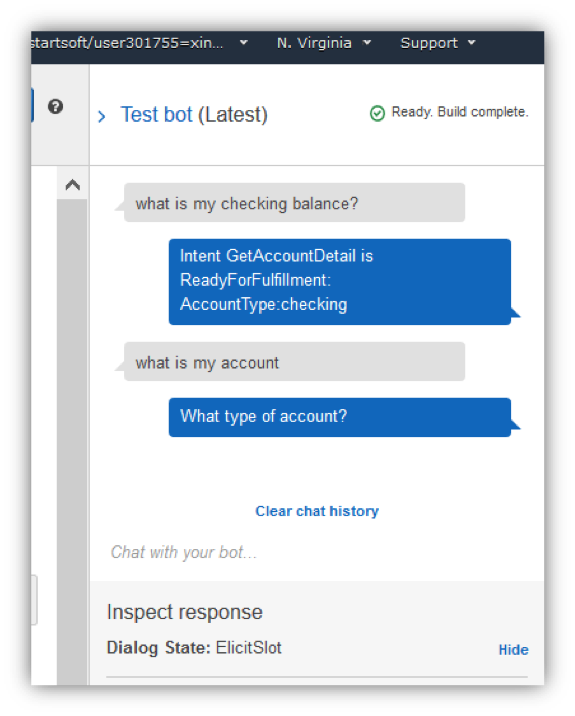Collapse the Test bot panel chevron
Image resolution: width=575 pixels, height=716 pixels.
tap(102, 116)
